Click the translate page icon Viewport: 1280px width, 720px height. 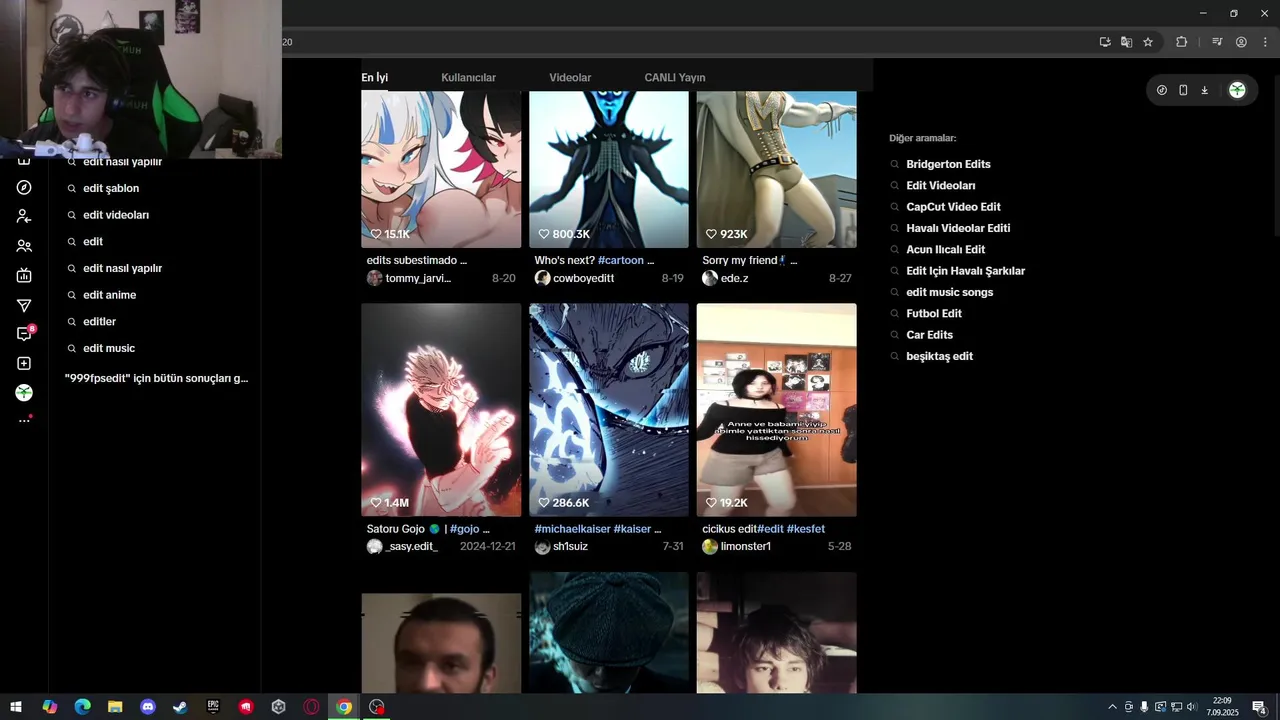[1127, 42]
